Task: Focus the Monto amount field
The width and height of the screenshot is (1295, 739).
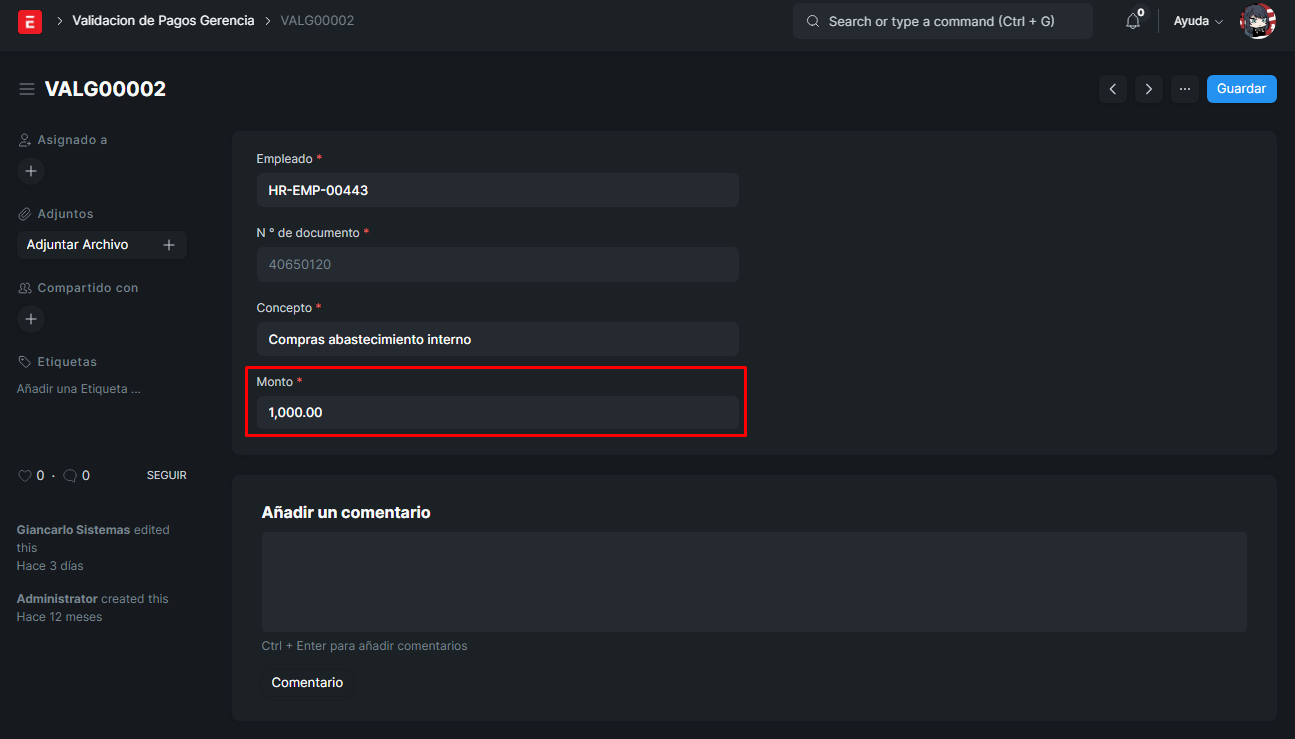Action: click(497, 412)
